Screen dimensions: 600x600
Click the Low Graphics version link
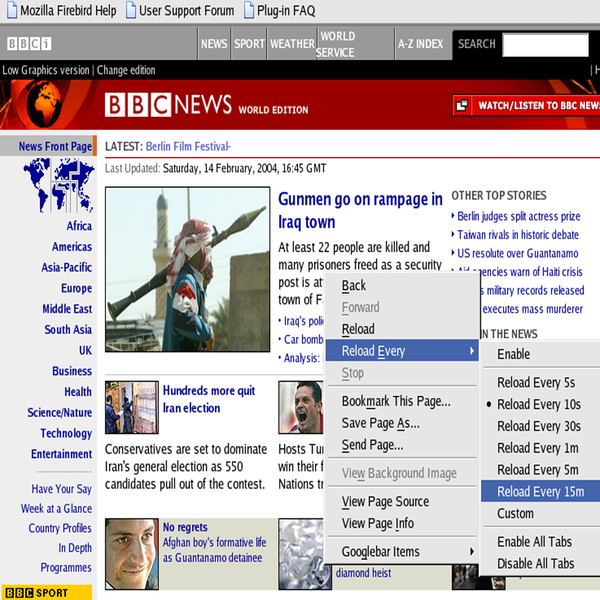(46, 70)
